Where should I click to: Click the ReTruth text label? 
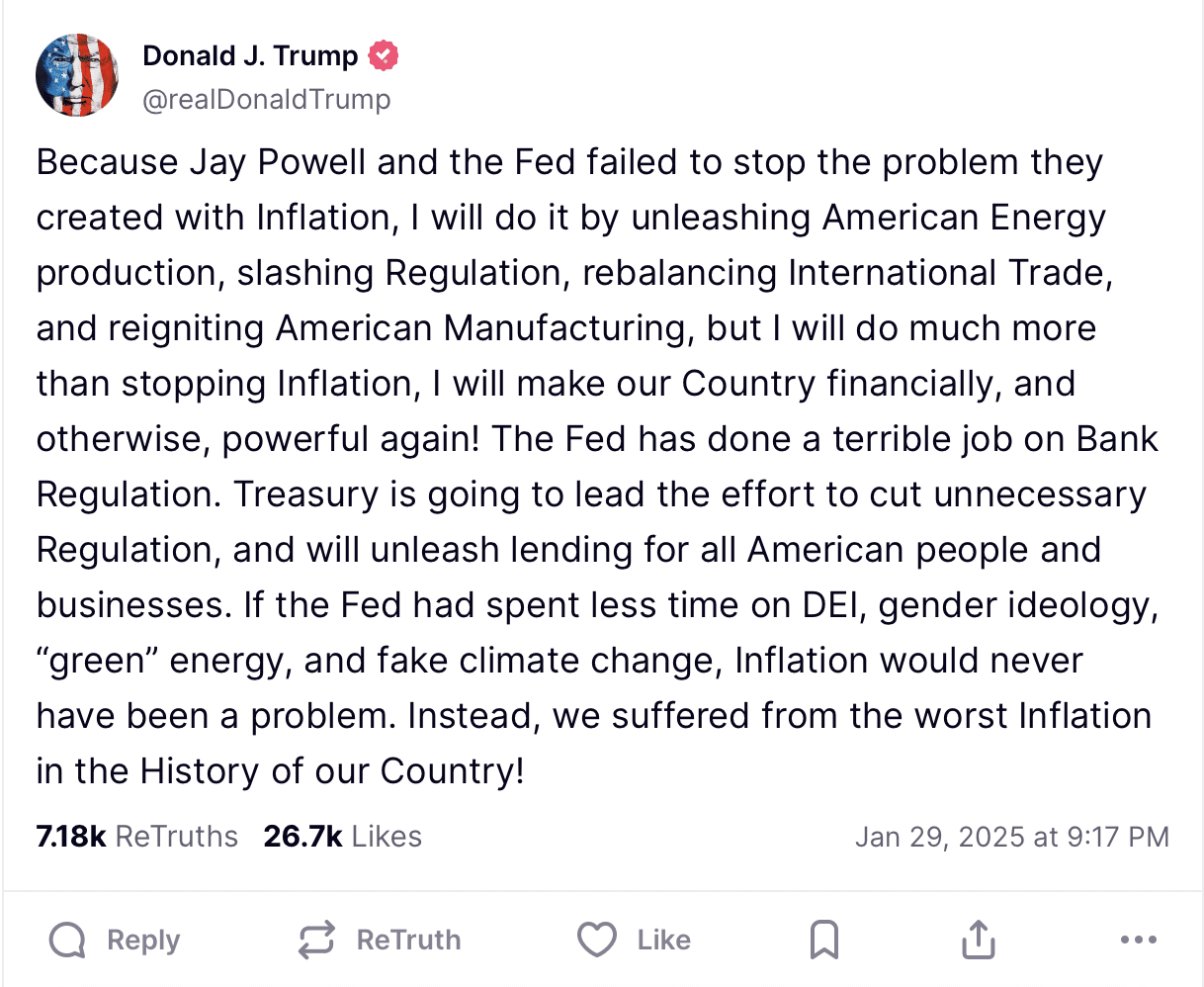tap(408, 941)
